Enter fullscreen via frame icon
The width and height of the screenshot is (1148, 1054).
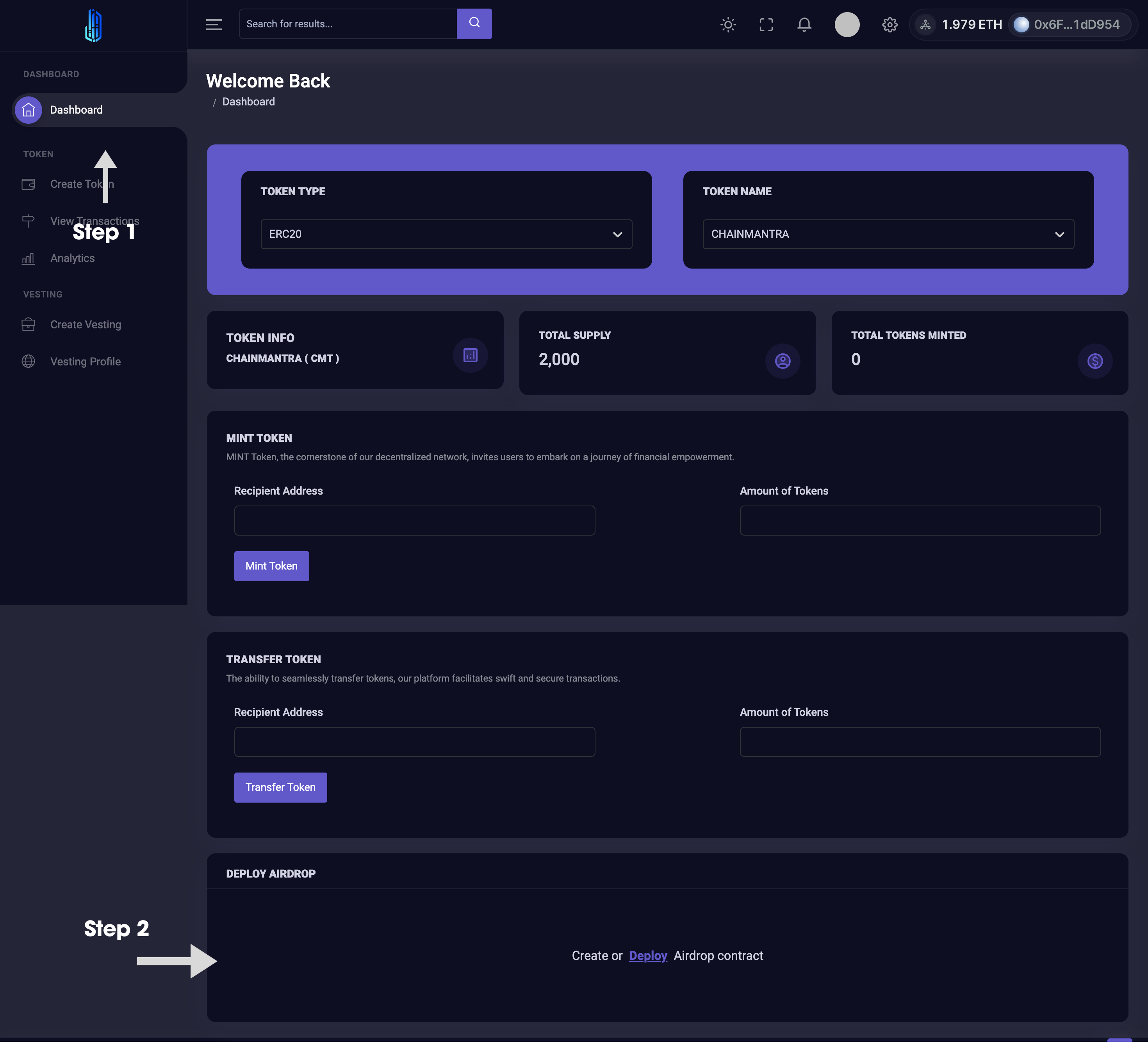[x=766, y=25]
